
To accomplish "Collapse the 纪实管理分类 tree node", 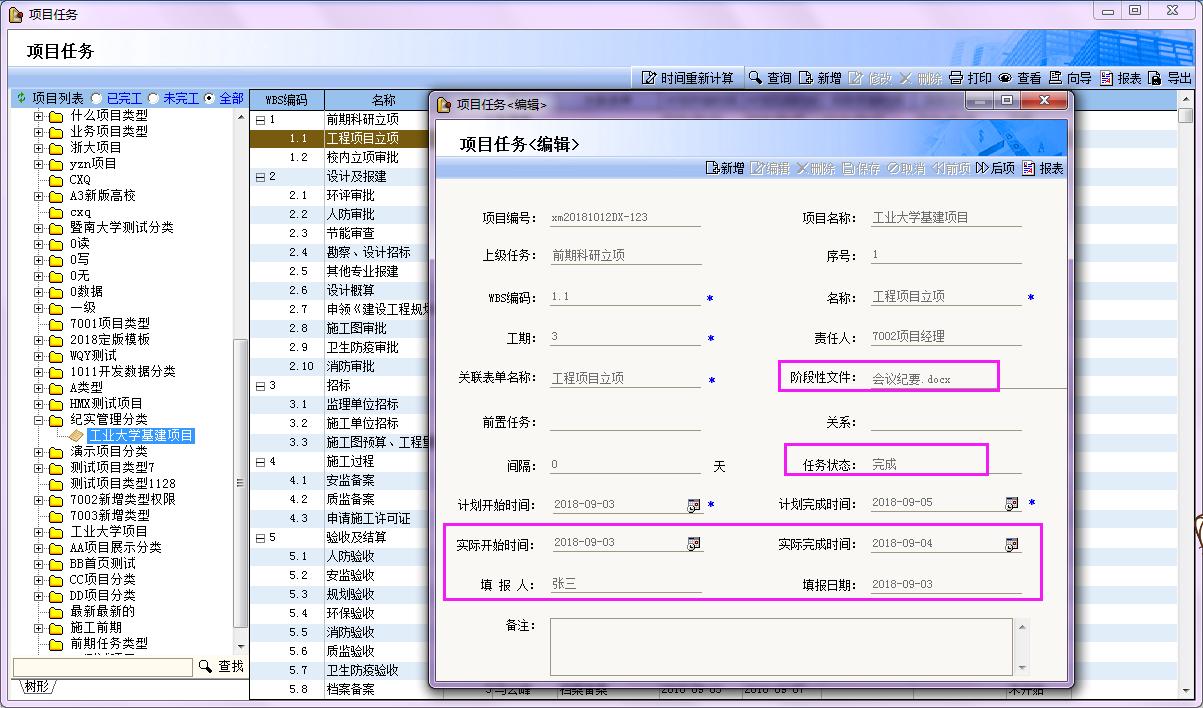I will tap(39, 420).
